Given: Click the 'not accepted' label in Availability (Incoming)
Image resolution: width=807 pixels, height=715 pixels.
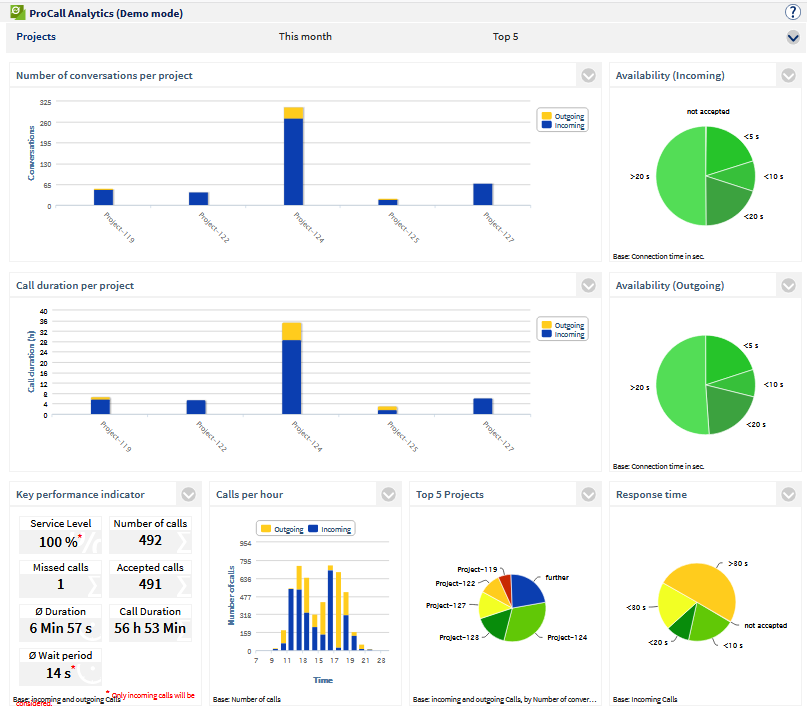Looking at the screenshot, I should [708, 111].
